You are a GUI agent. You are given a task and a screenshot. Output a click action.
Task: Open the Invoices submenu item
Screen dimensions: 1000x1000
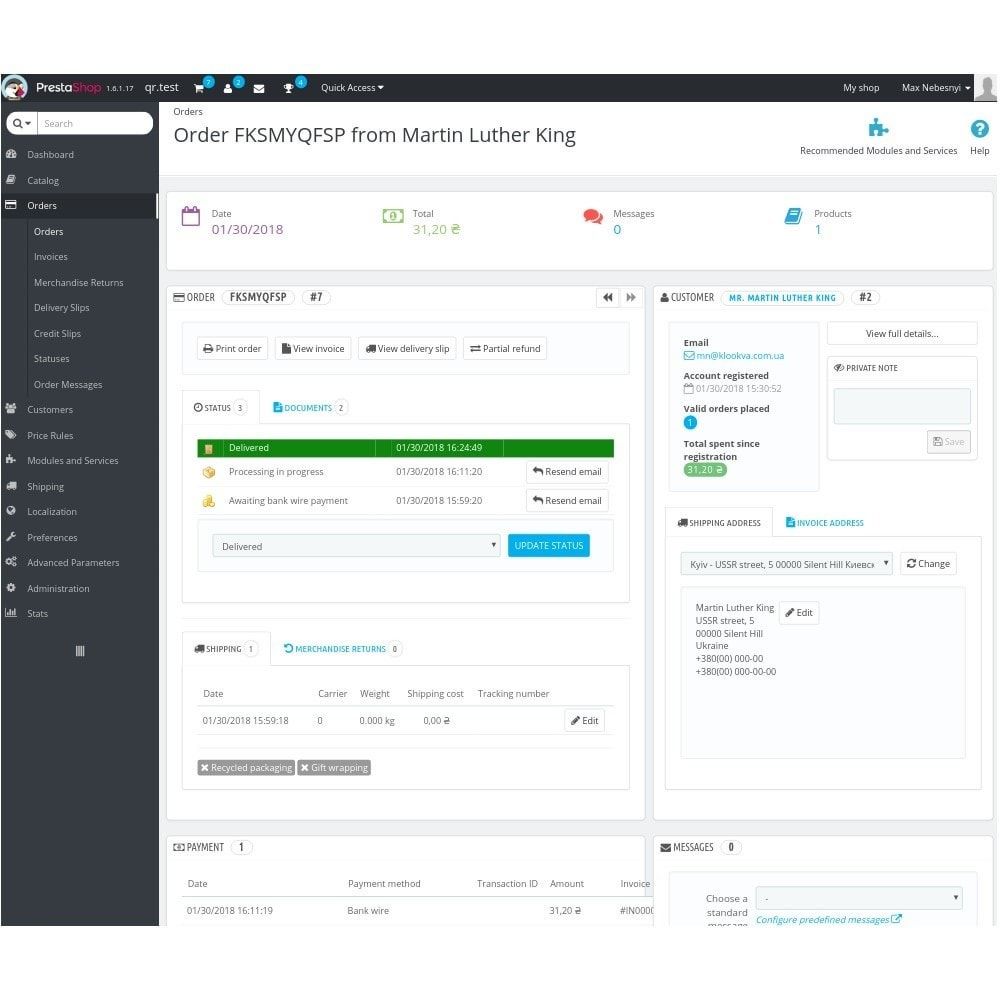[x=51, y=256]
